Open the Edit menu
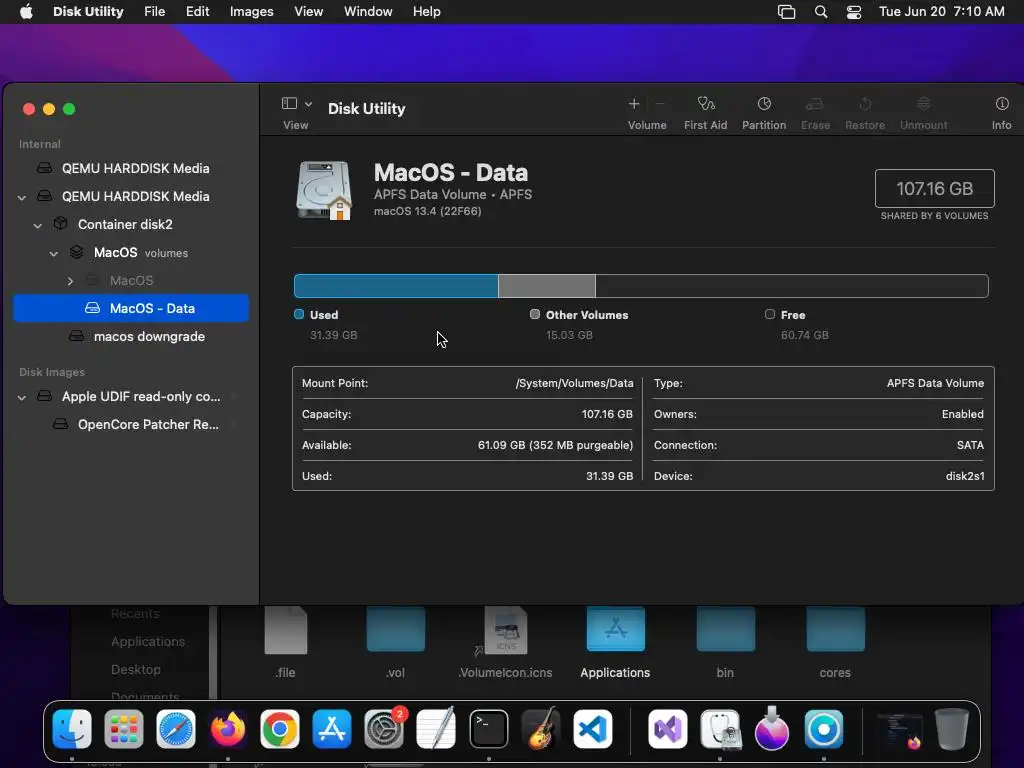The image size is (1024, 768). tap(197, 12)
